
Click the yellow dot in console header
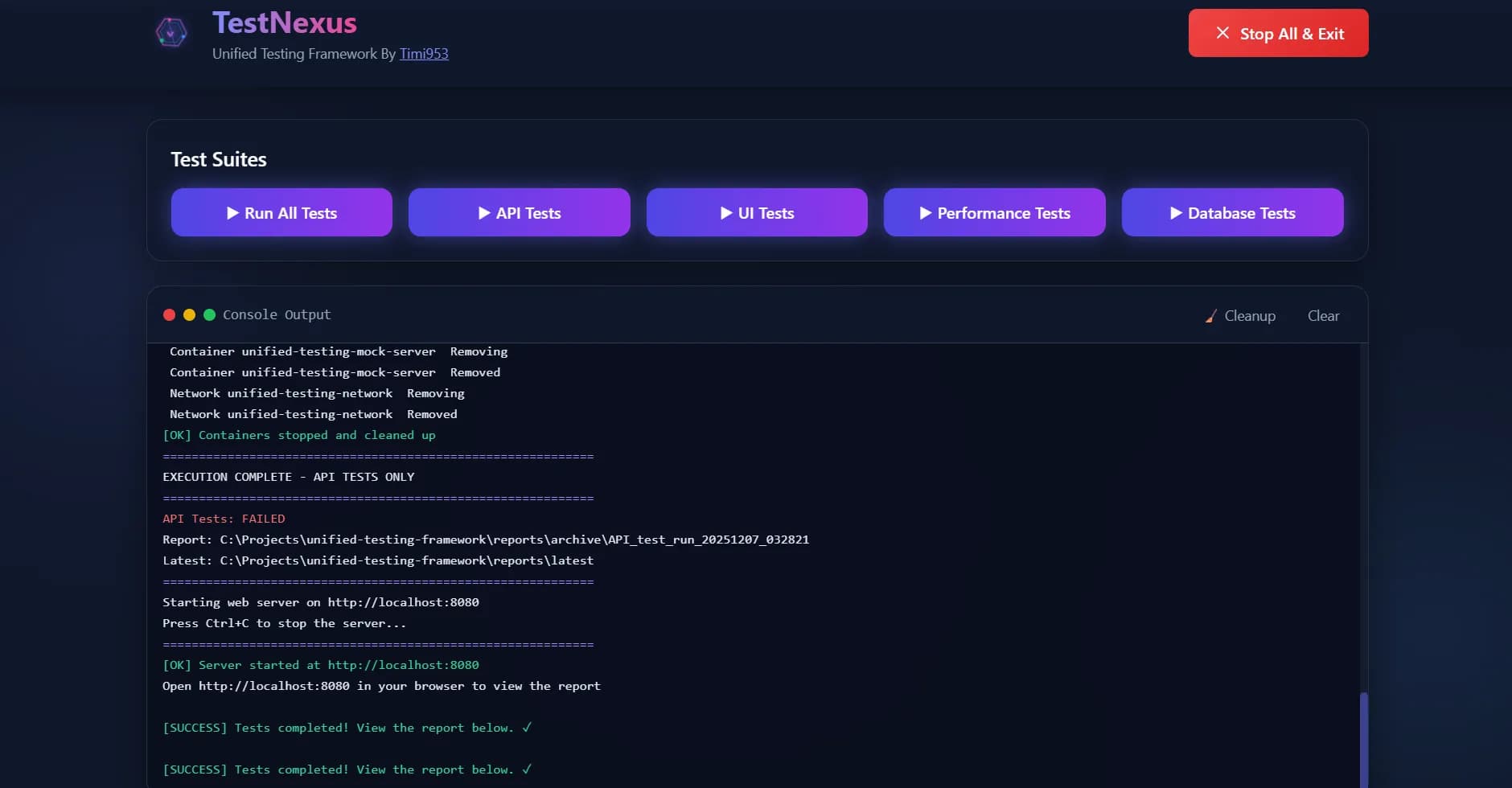click(189, 315)
